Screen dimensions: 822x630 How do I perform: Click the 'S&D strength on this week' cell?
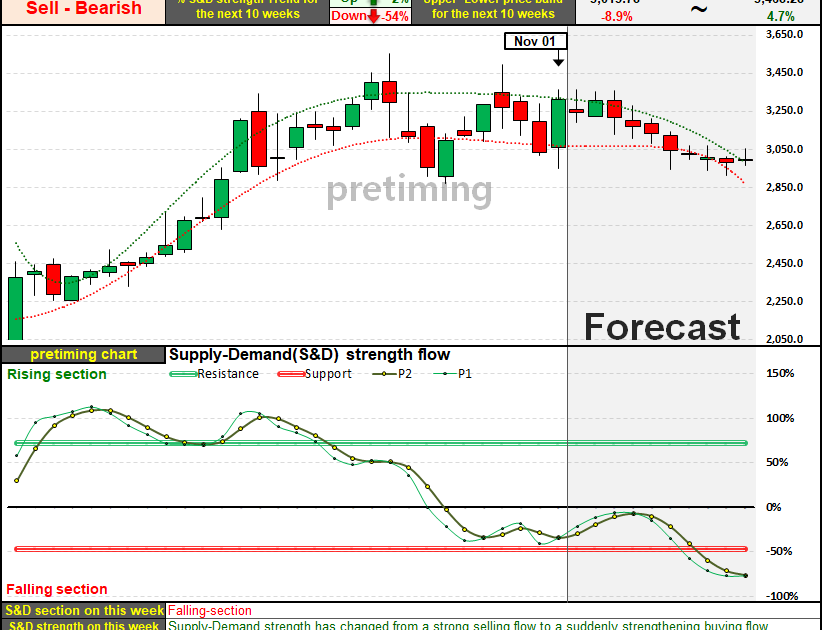pos(84,625)
